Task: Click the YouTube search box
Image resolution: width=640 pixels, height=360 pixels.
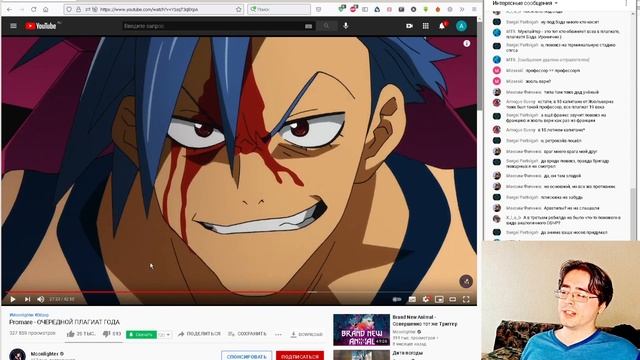Action: pos(212,26)
